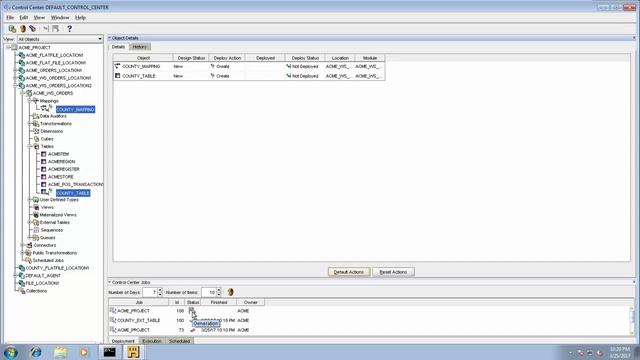Expand the User Defined Types node

(30, 200)
